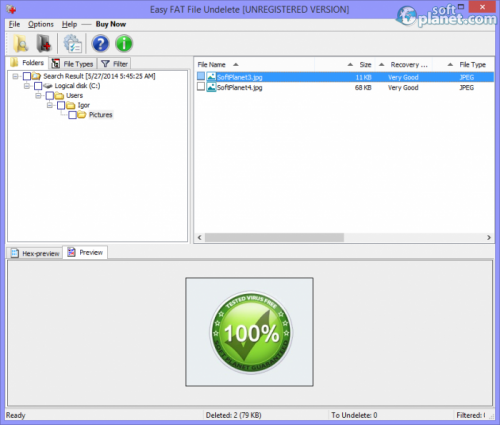
Task: Click the undelete files toolbar icon
Action: pyautogui.click(x=44, y=44)
